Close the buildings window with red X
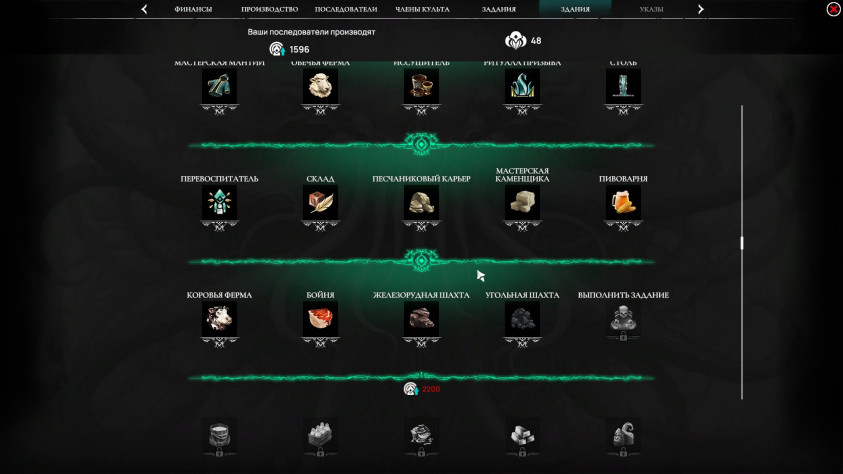This screenshot has height=474, width=843. [833, 9]
